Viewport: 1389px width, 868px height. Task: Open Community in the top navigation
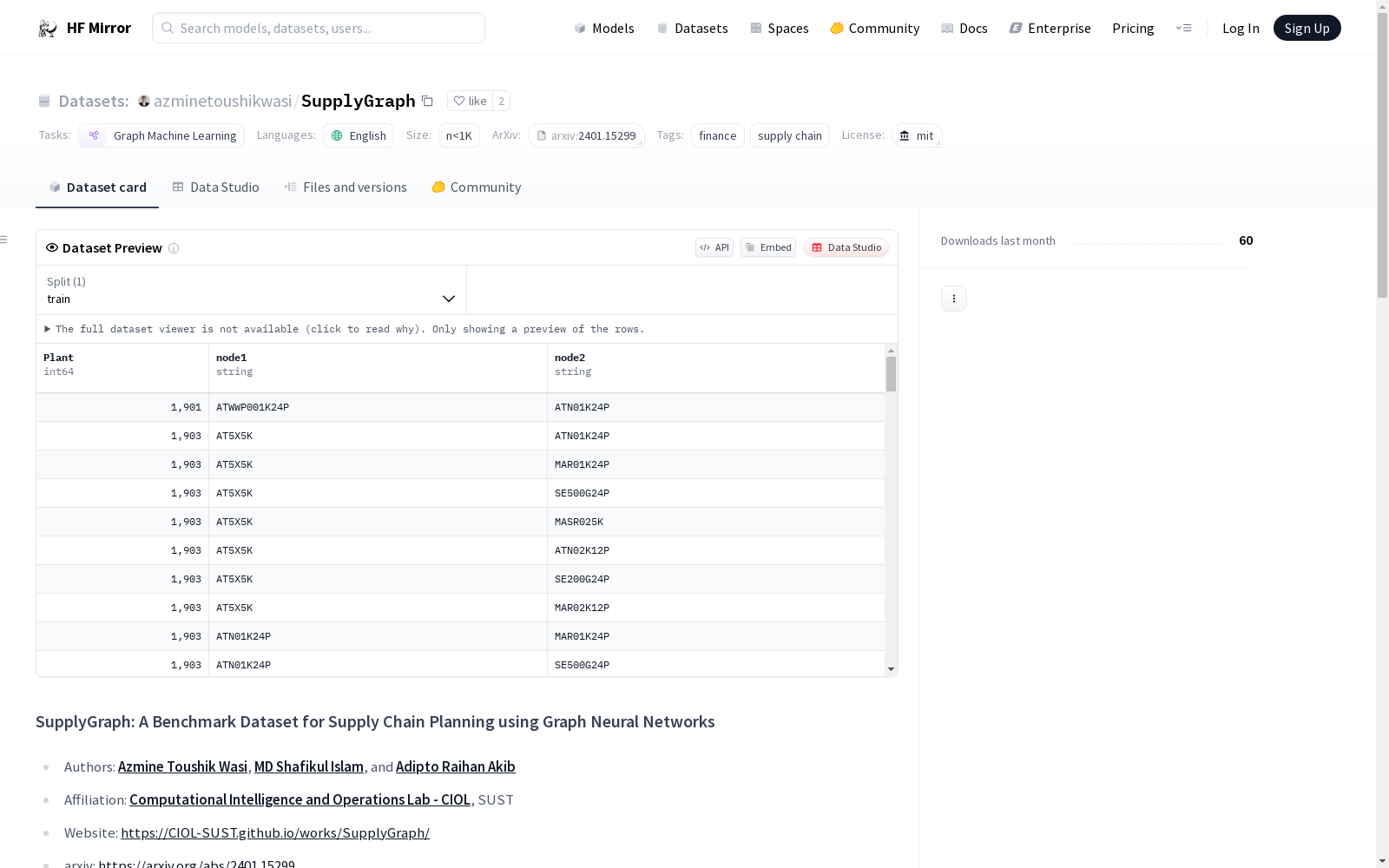point(875,28)
